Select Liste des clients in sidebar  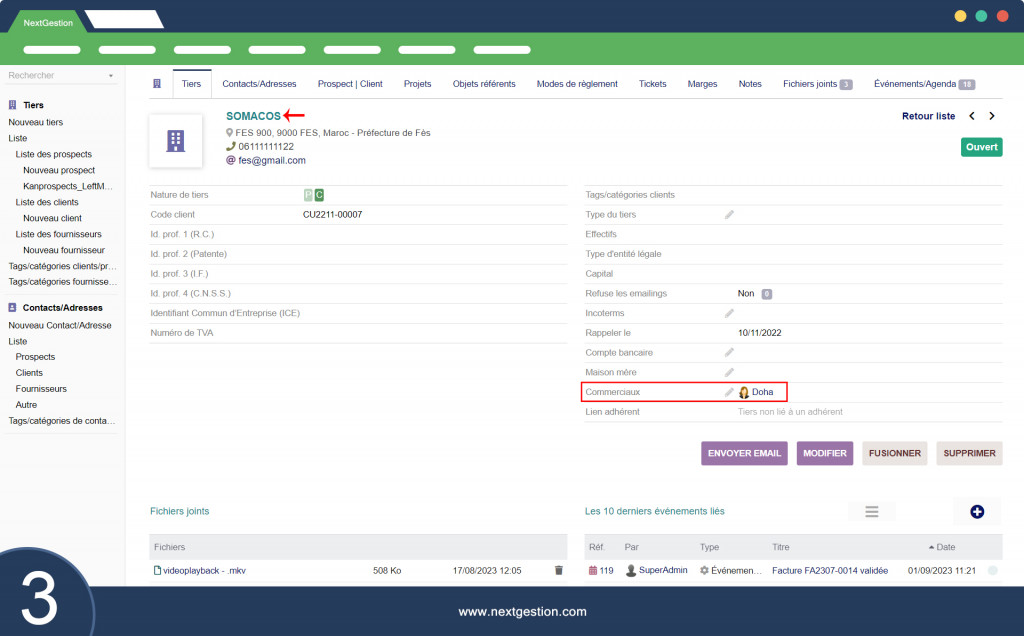pos(47,202)
